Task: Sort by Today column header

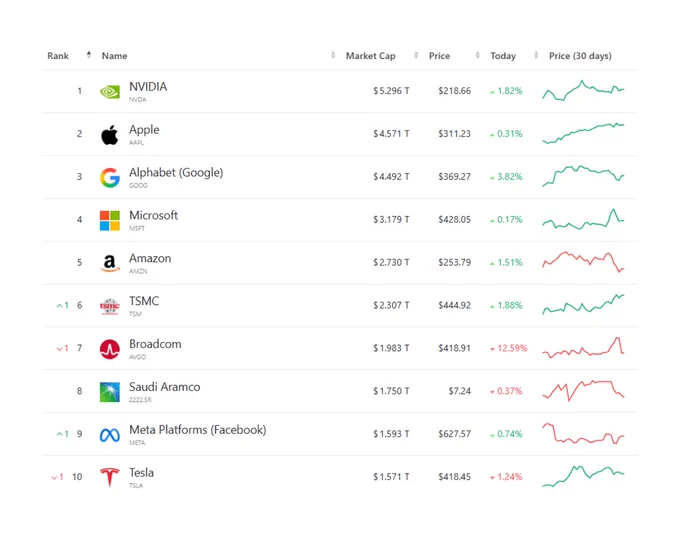Action: [x=503, y=56]
